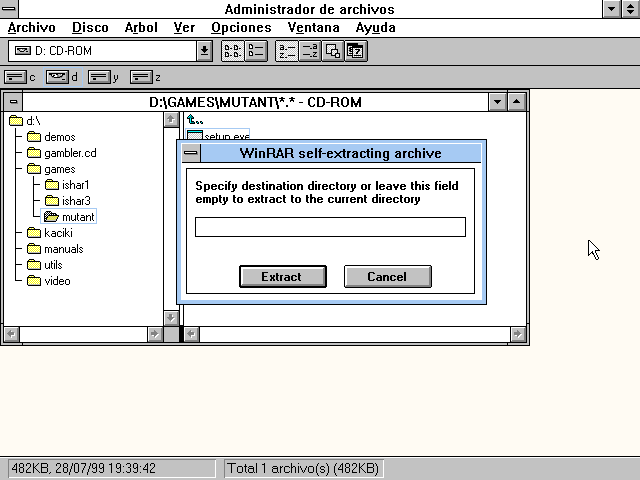Show file names only view icon
Viewport: 640px width, 480px height.
[x=232, y=50]
